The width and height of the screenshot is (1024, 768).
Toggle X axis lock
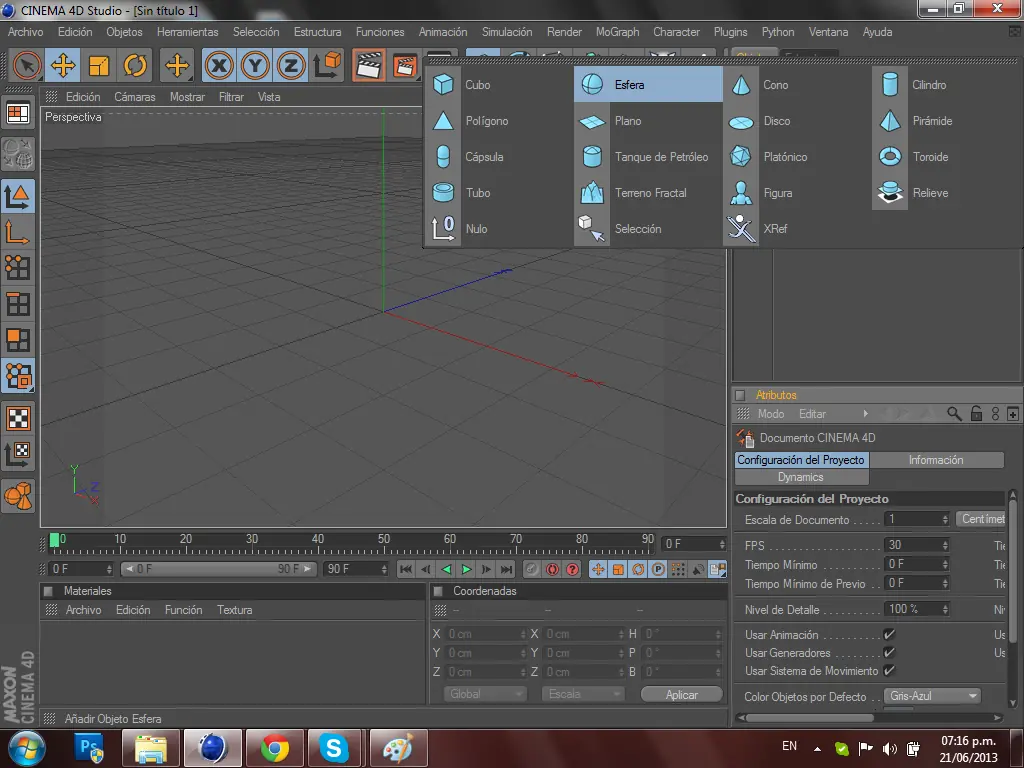[x=219, y=65]
